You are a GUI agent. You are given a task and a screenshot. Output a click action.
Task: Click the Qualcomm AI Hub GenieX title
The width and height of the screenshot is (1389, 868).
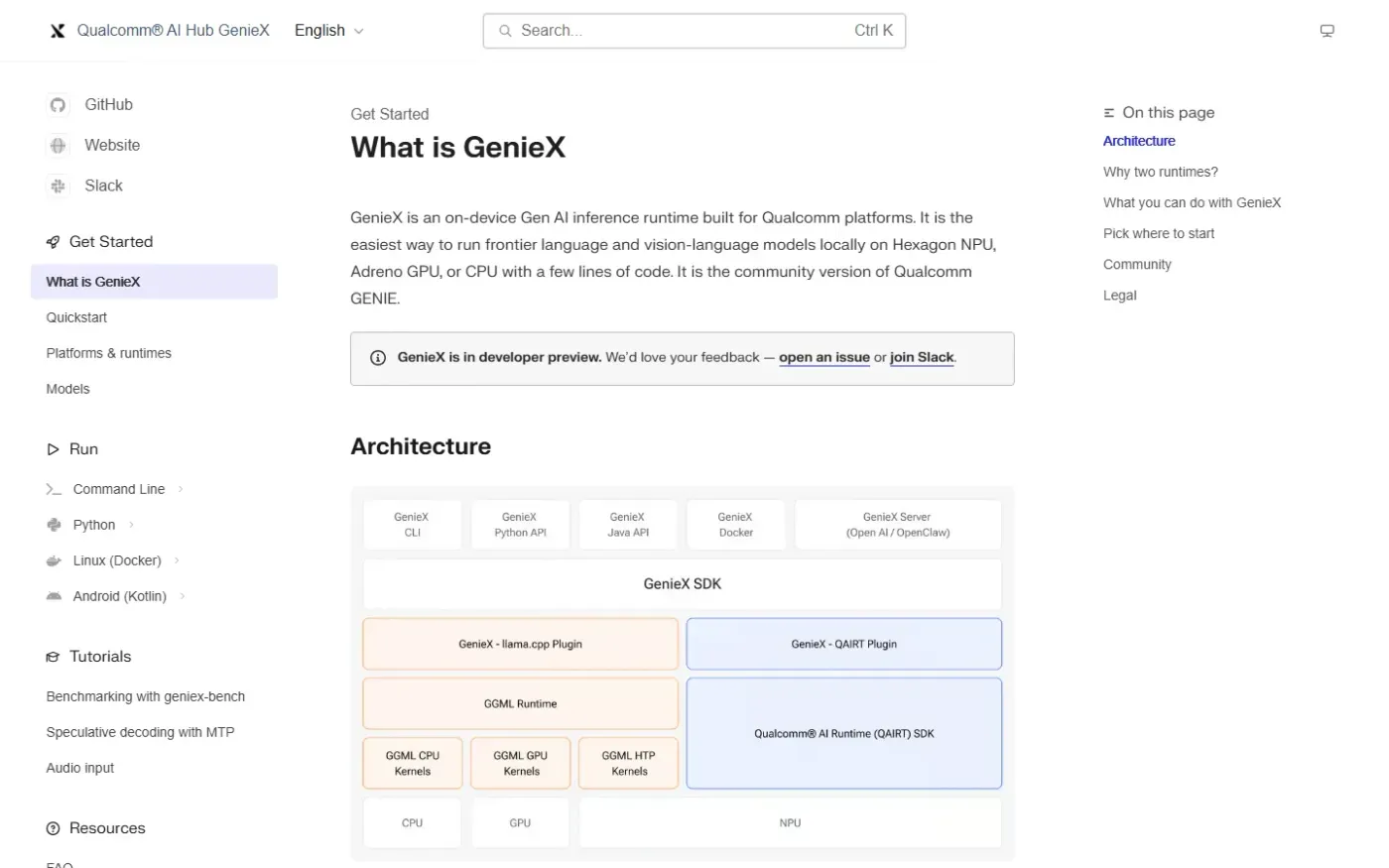click(x=174, y=31)
